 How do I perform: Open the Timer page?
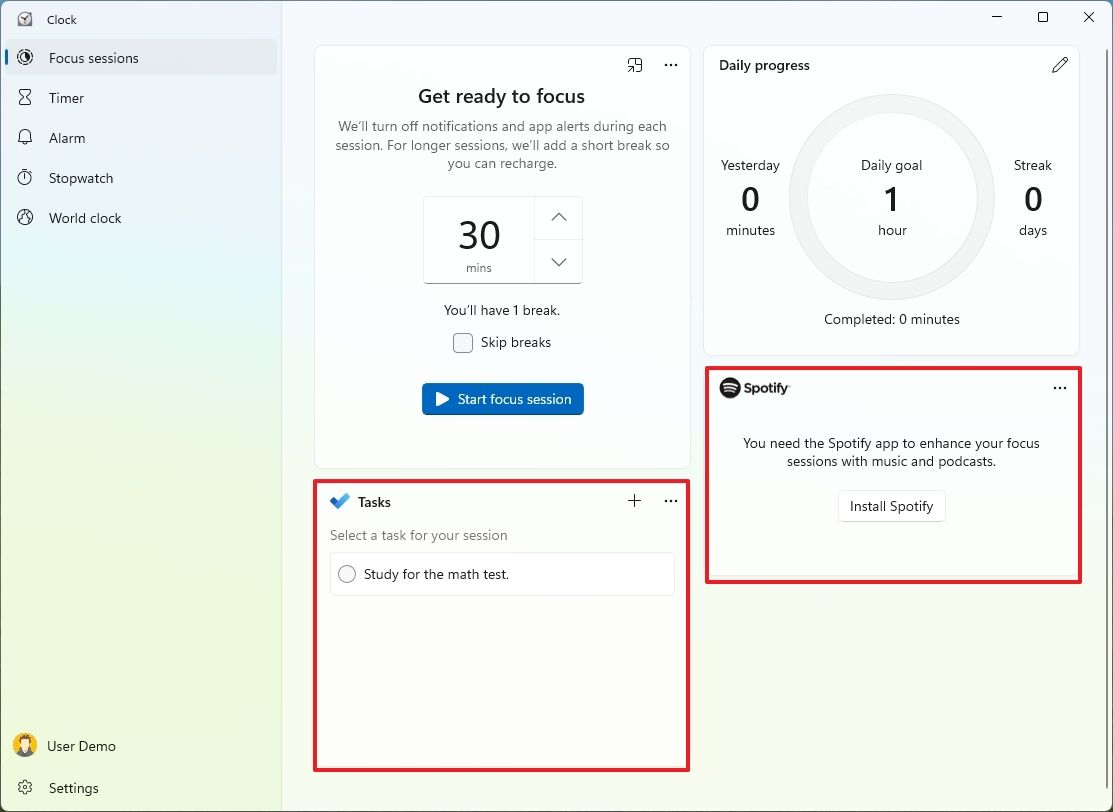coord(66,98)
